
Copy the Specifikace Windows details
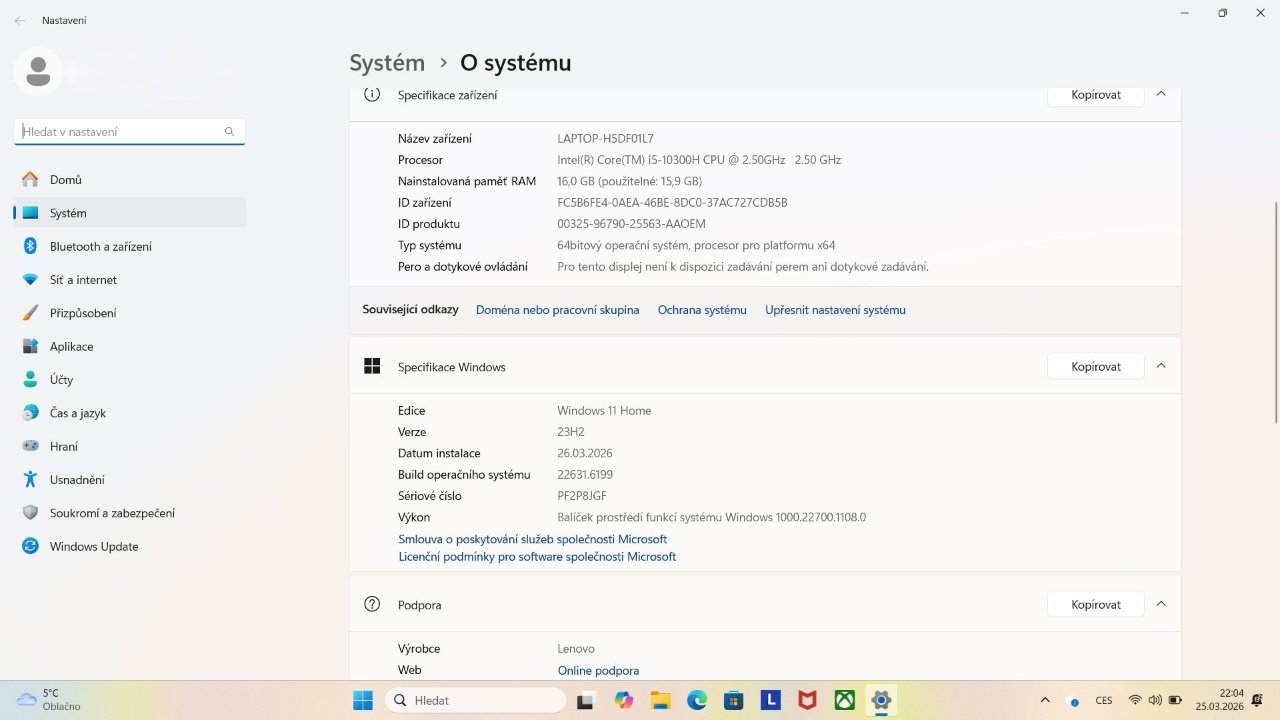point(1095,367)
